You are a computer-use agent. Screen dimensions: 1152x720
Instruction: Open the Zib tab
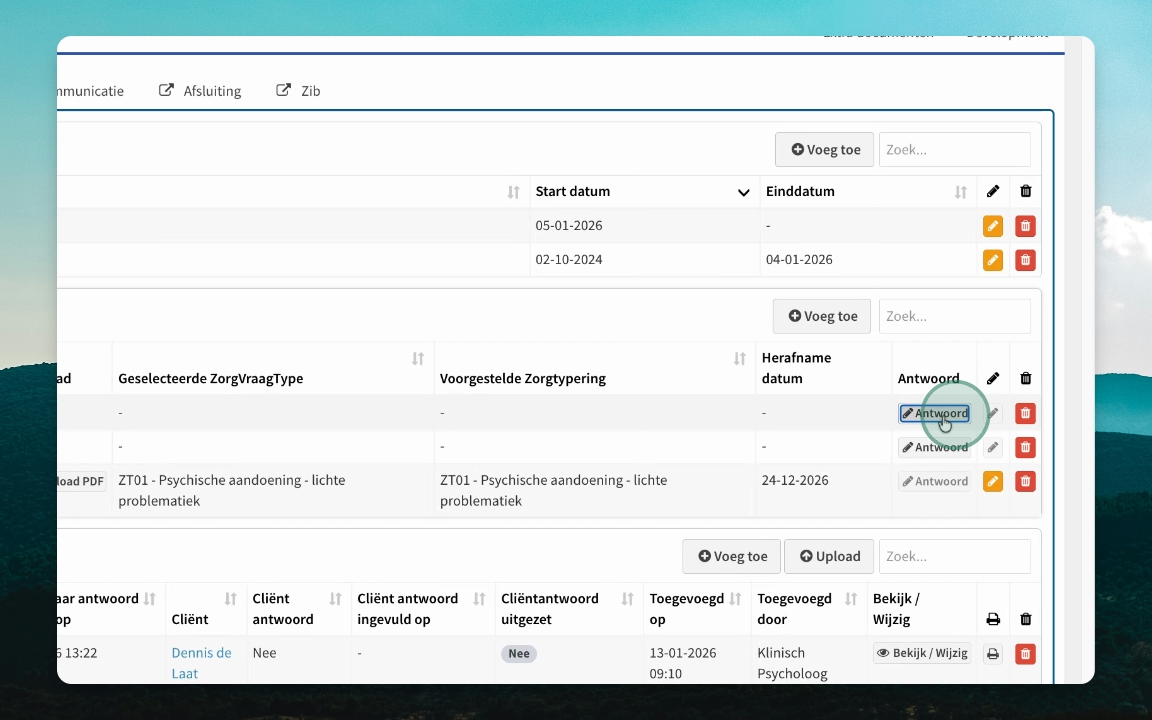[x=298, y=90]
